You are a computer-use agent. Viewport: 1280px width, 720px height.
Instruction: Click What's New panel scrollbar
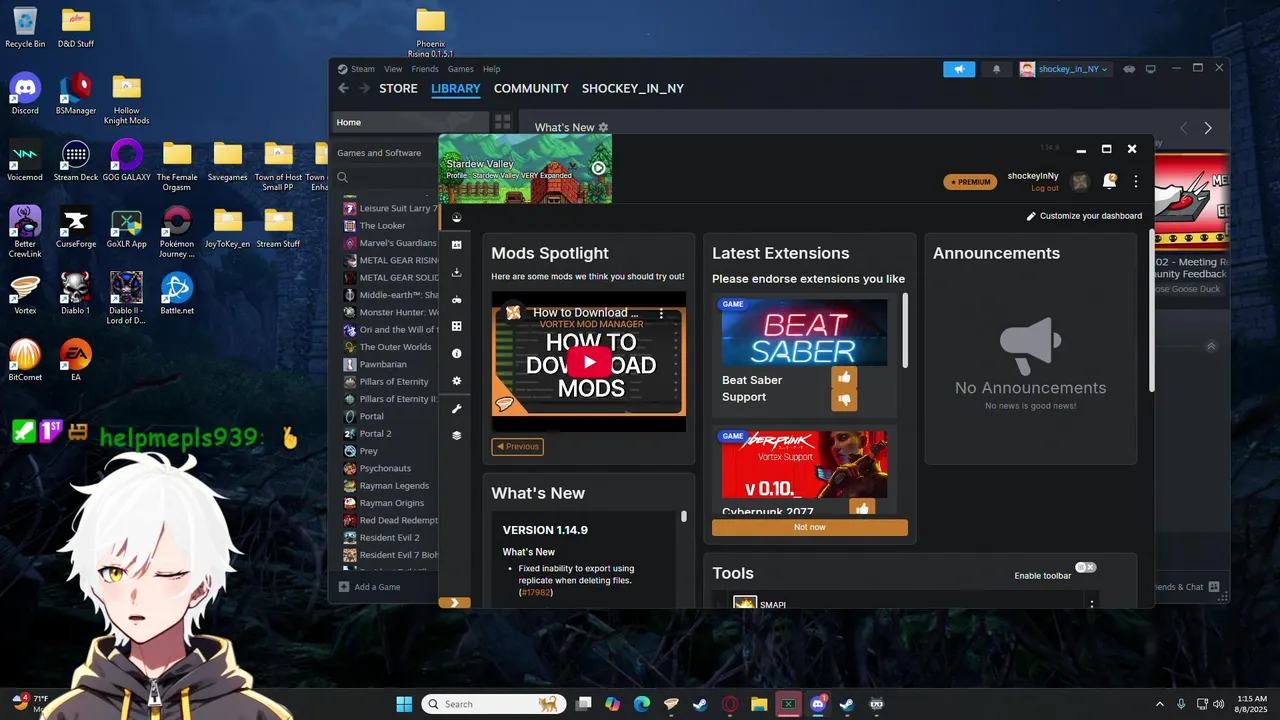click(684, 516)
